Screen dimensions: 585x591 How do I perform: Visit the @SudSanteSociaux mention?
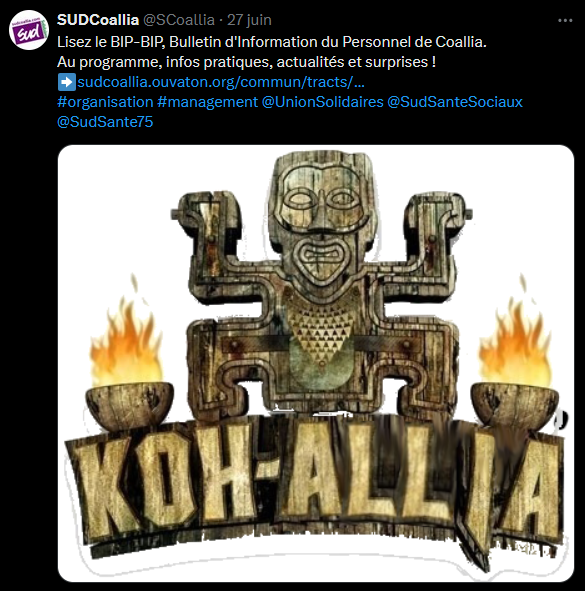(455, 102)
